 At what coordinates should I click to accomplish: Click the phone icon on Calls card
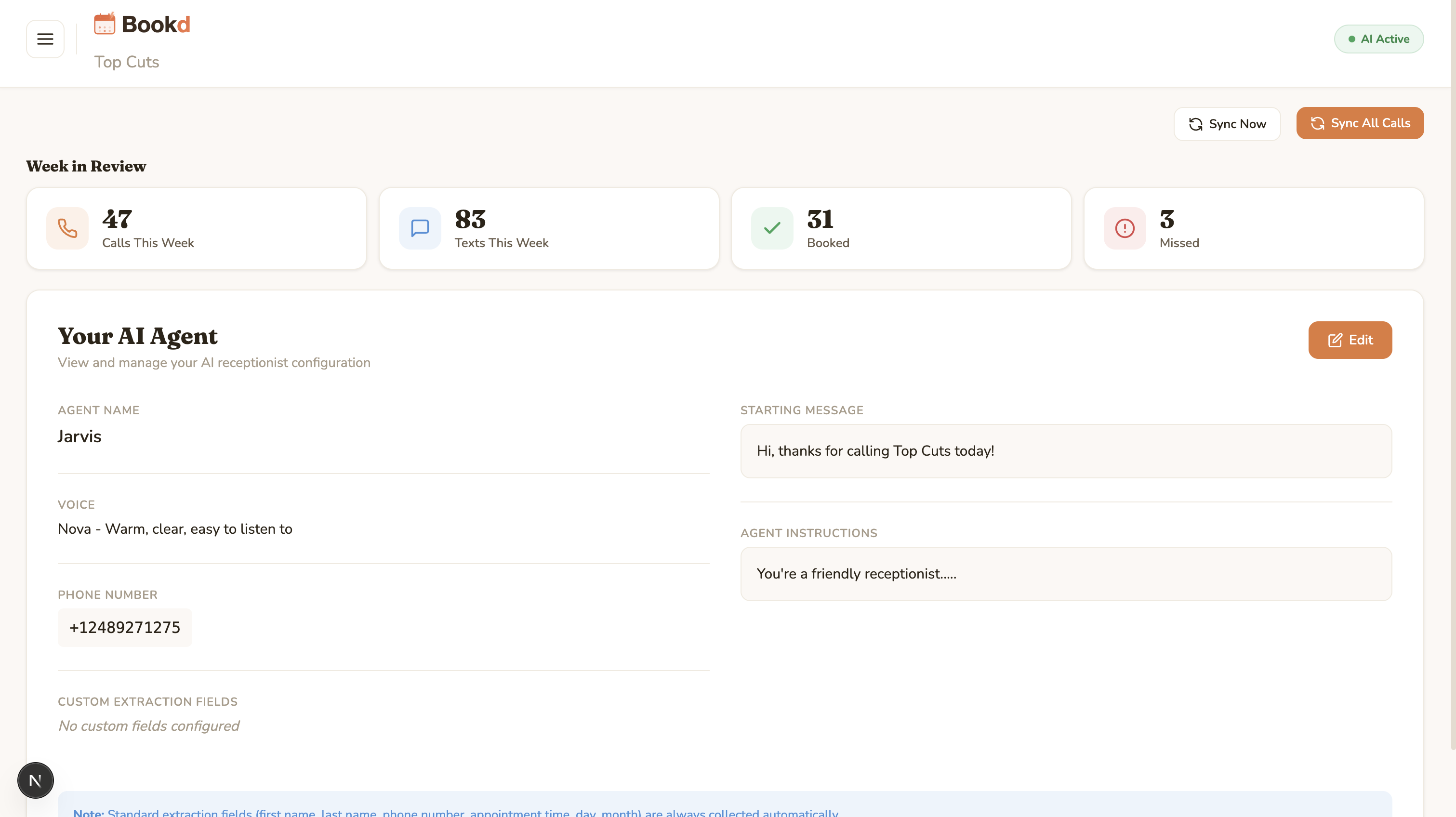click(67, 228)
